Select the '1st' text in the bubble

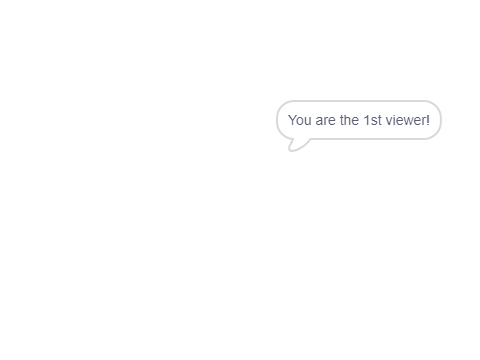[372, 120]
